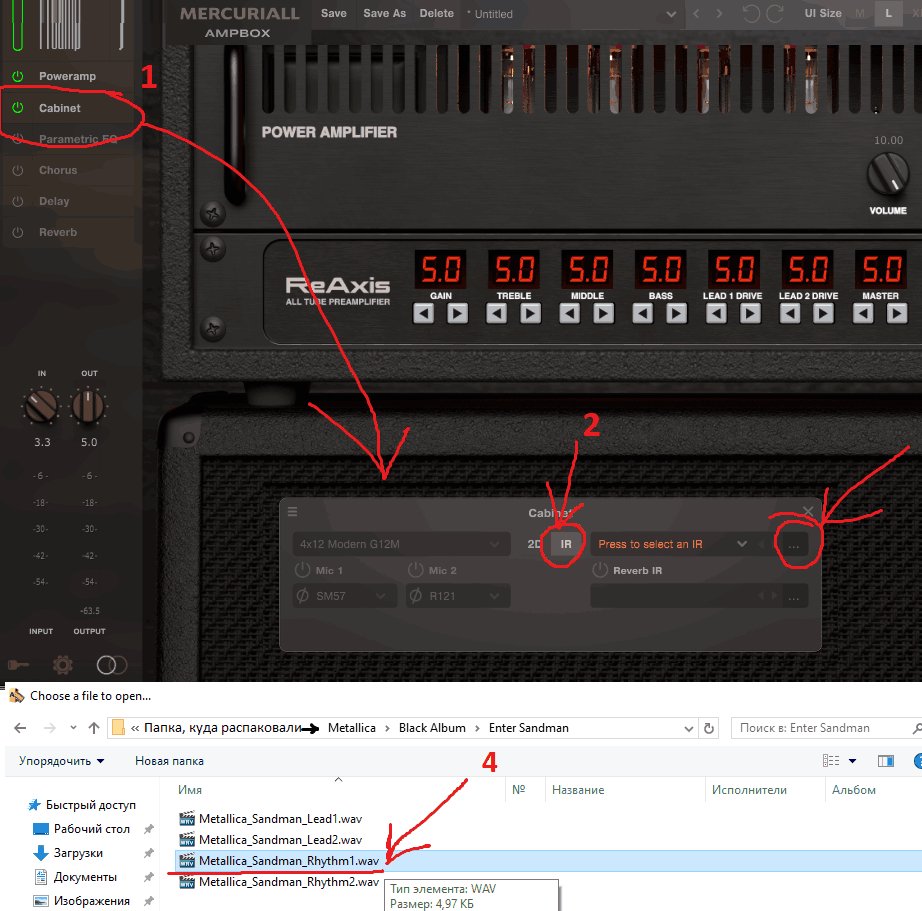
Task: Switch the cabinet to IR mode
Action: [566, 544]
